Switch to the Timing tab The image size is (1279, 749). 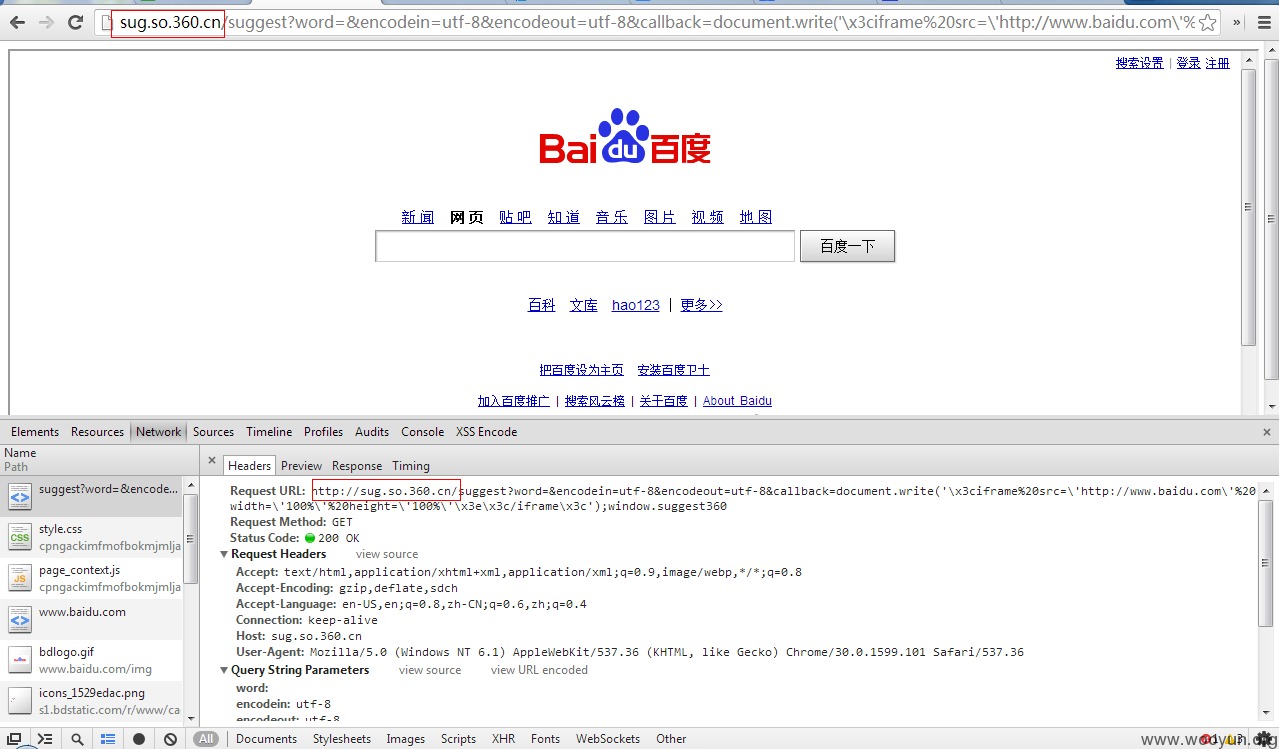411,466
